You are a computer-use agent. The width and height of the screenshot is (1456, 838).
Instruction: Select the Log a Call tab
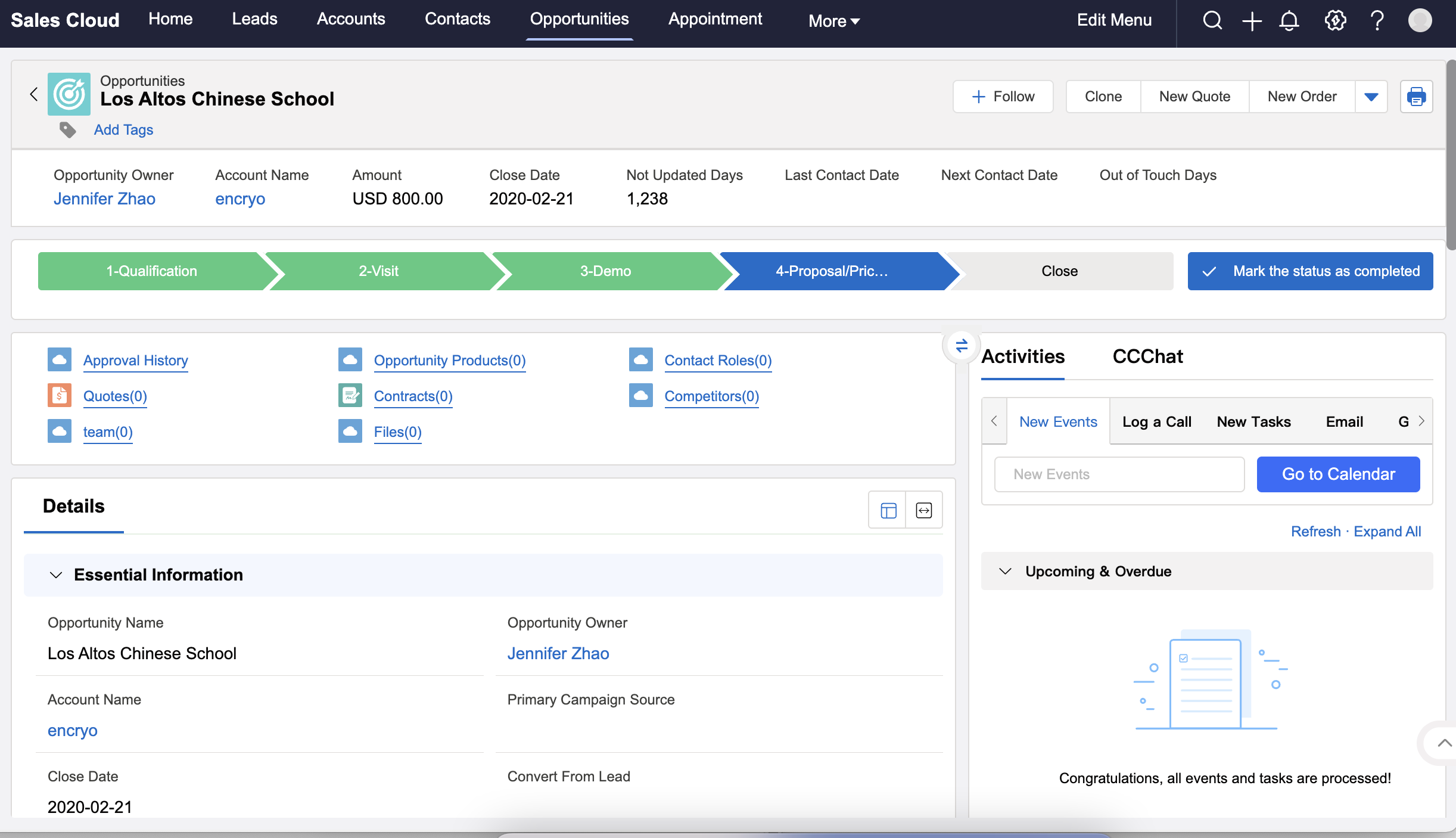[x=1156, y=421]
